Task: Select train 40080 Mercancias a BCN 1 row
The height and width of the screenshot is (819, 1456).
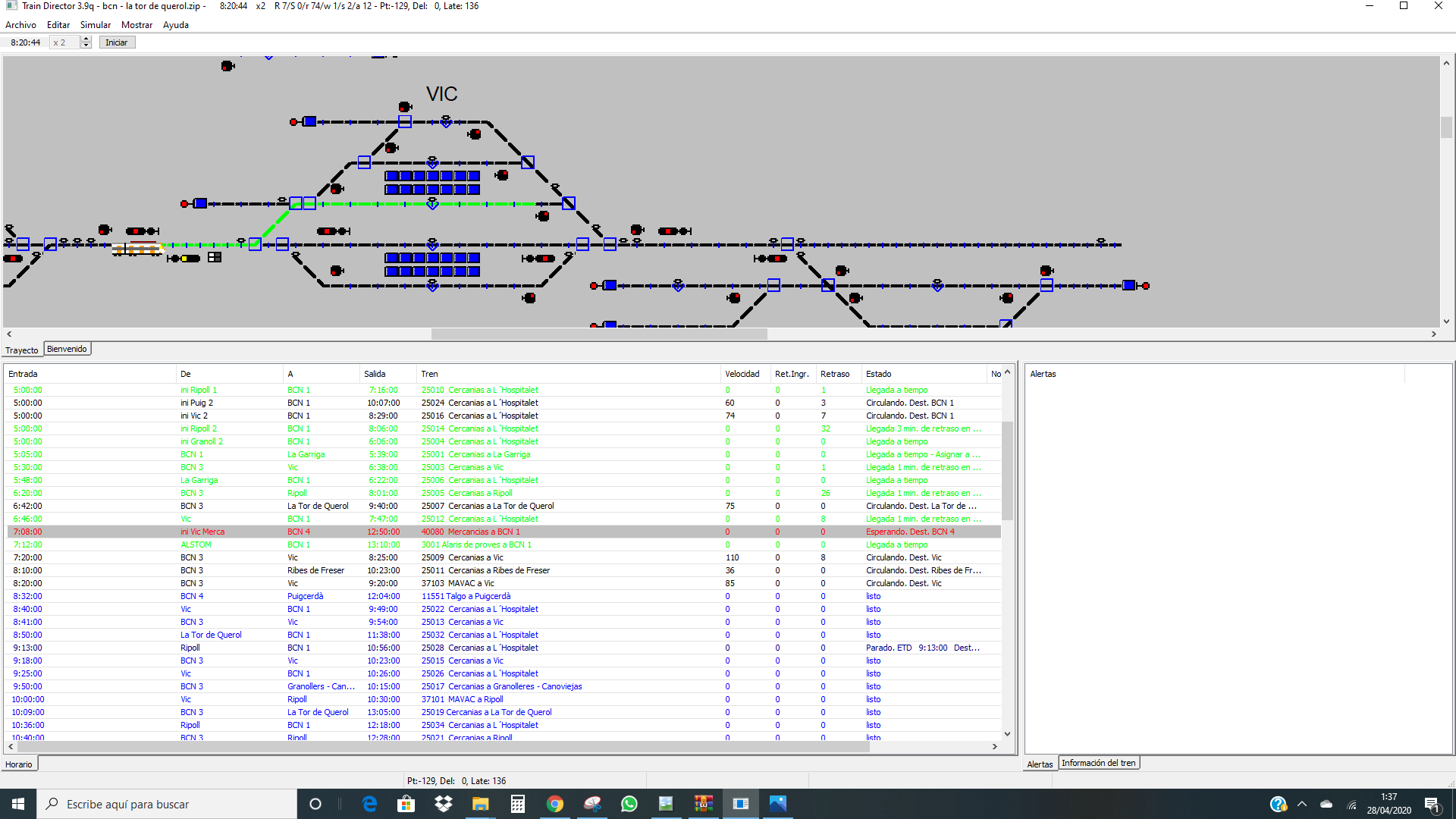Action: click(470, 532)
